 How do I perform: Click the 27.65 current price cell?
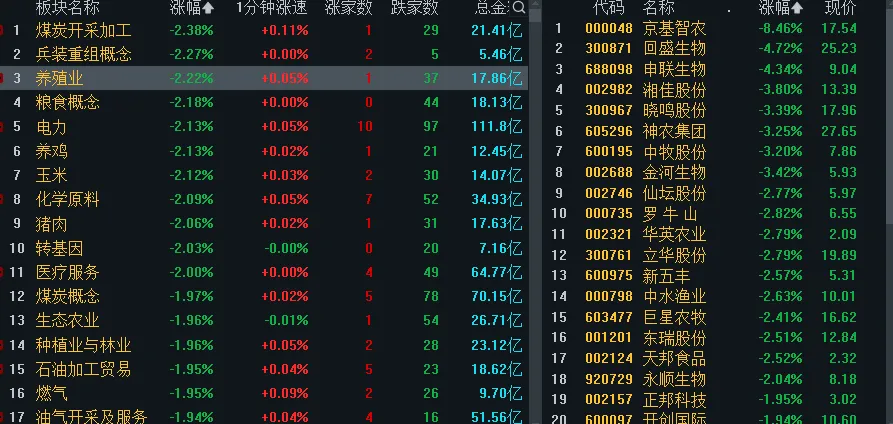coord(839,131)
